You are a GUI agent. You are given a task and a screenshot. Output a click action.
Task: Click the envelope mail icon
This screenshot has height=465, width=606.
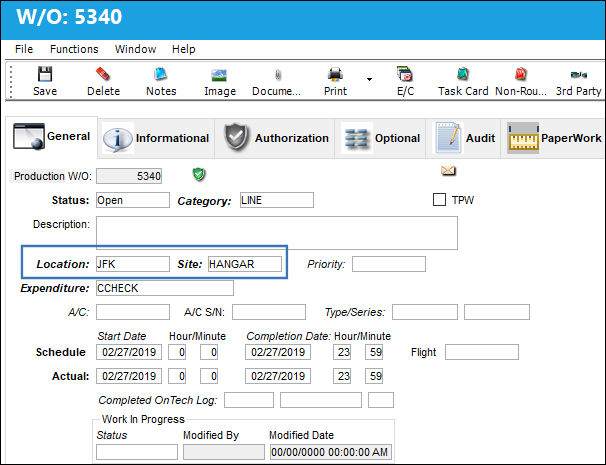[x=448, y=170]
